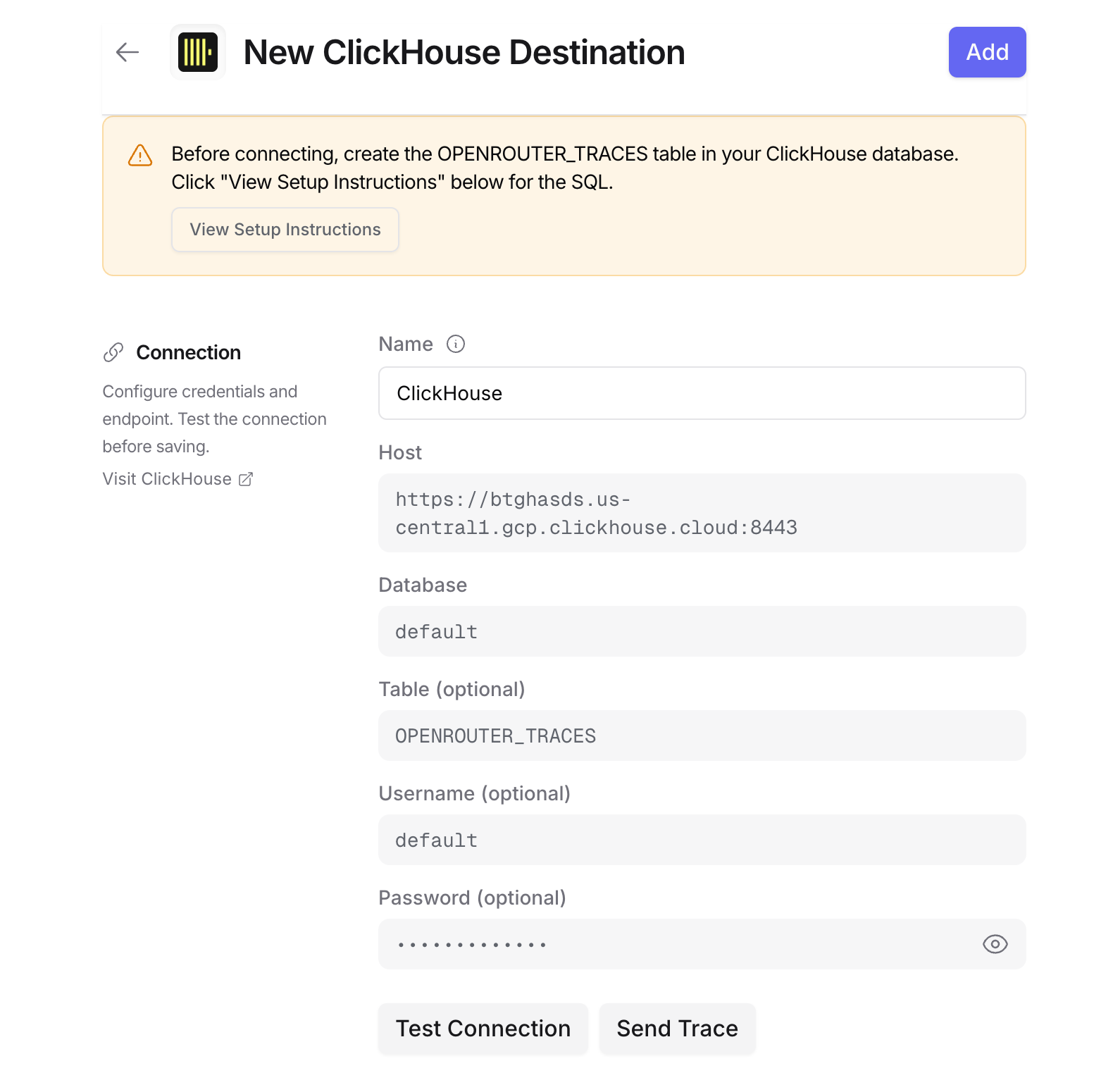Click the Password (optional) label
The height and width of the screenshot is (1092, 1113).
(x=472, y=898)
